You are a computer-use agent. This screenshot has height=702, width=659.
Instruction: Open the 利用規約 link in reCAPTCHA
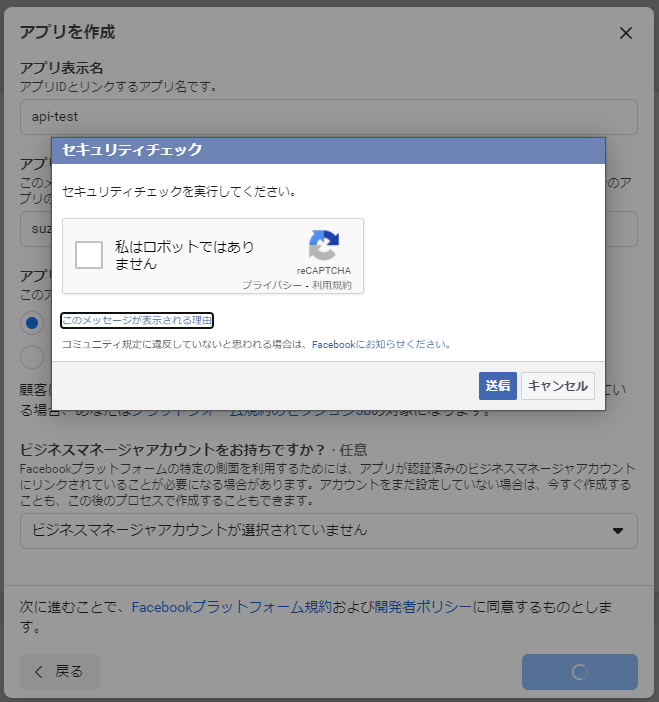(x=332, y=285)
